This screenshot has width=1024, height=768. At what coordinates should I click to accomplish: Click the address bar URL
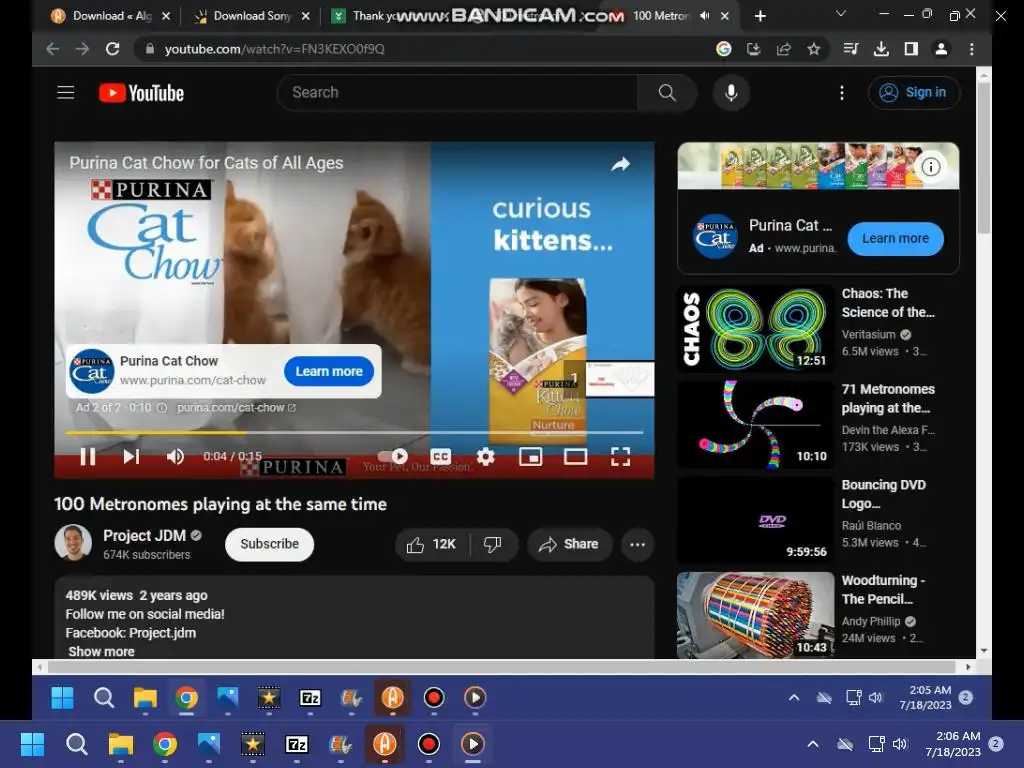(274, 49)
